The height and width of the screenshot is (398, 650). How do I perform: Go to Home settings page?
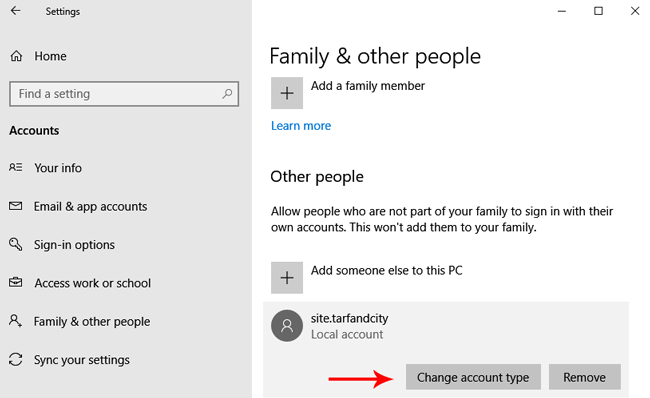click(x=50, y=56)
